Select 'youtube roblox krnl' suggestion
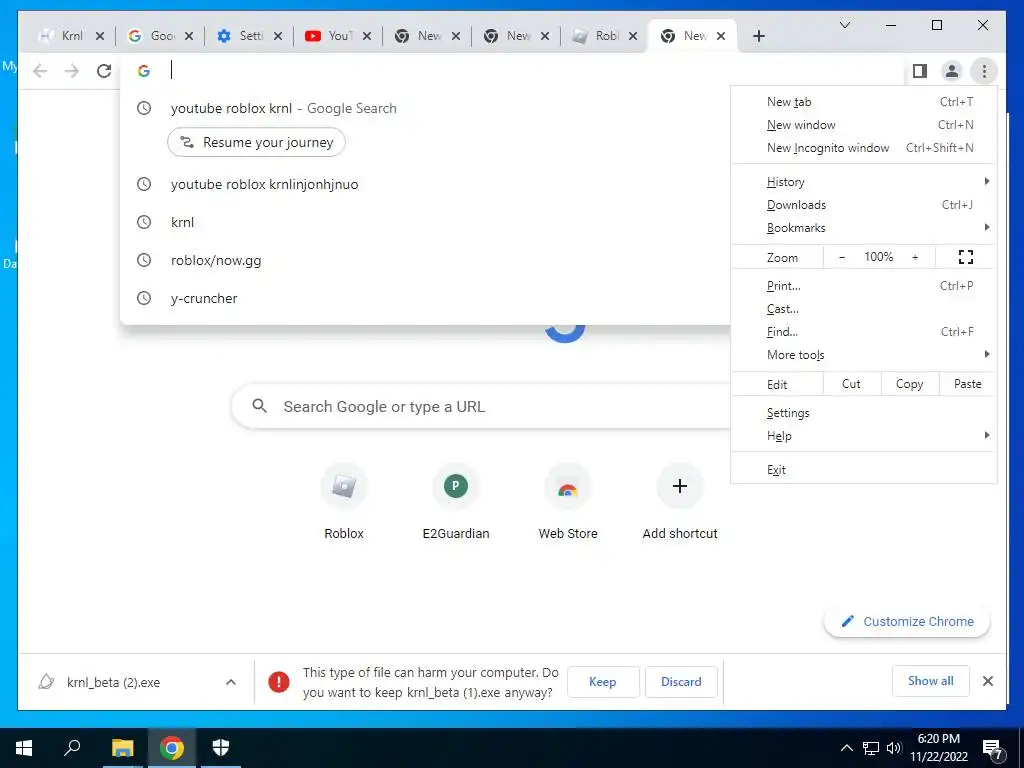This screenshot has width=1024, height=768. (424, 108)
